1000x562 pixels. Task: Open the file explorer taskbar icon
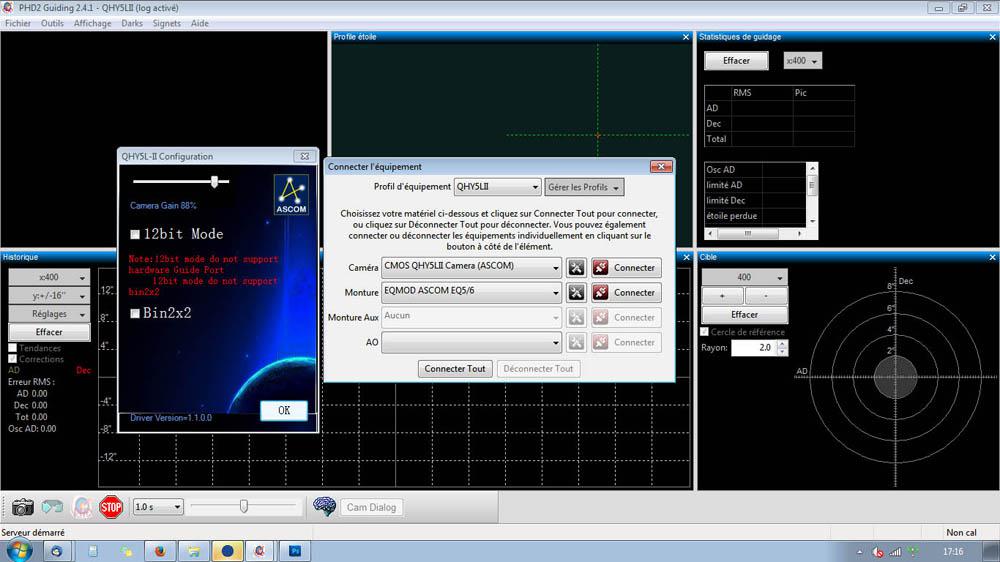[193, 551]
